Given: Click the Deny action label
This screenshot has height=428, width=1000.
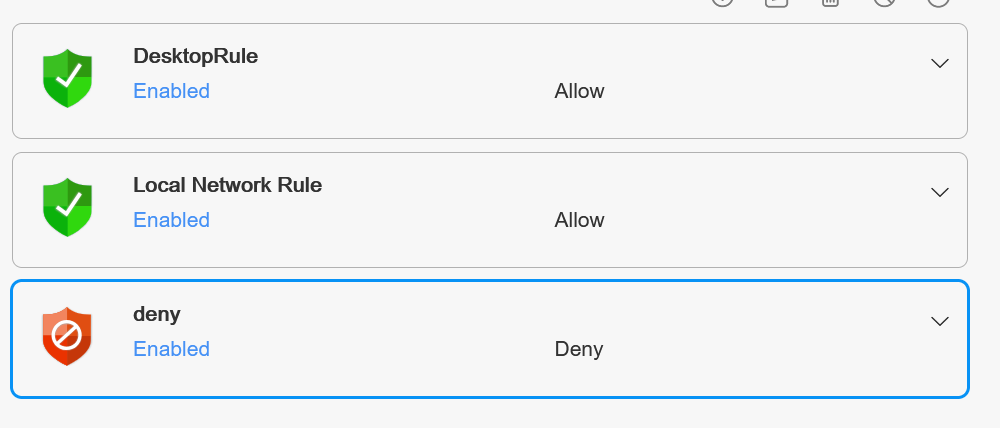Looking at the screenshot, I should tap(578, 349).
